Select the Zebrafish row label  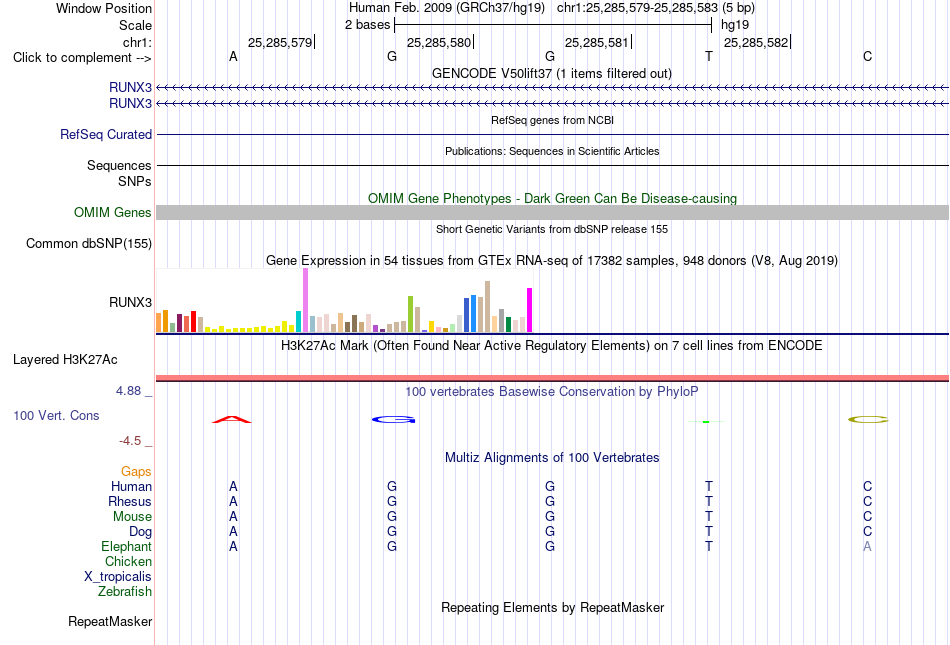(125, 591)
